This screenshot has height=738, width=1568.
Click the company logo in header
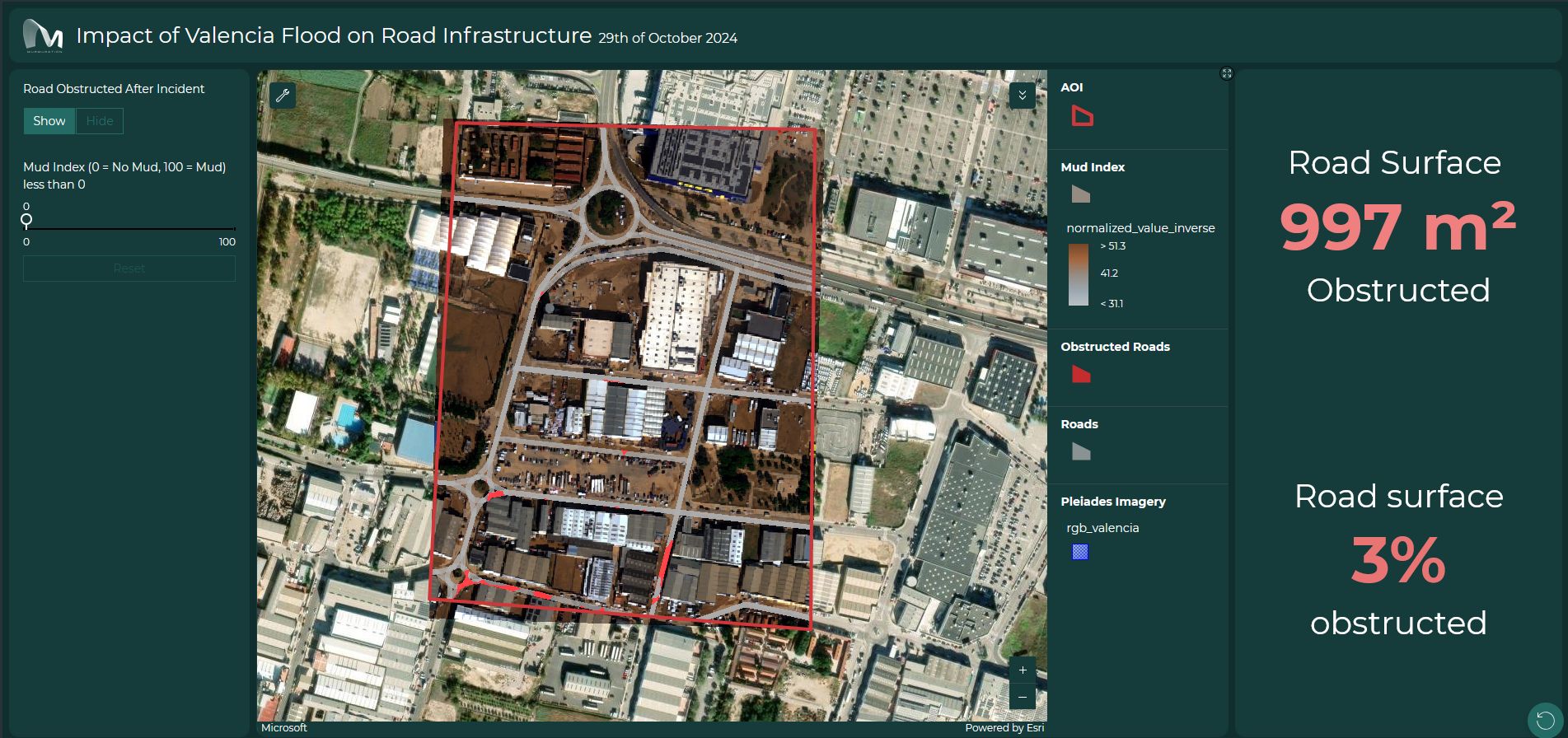(x=43, y=36)
